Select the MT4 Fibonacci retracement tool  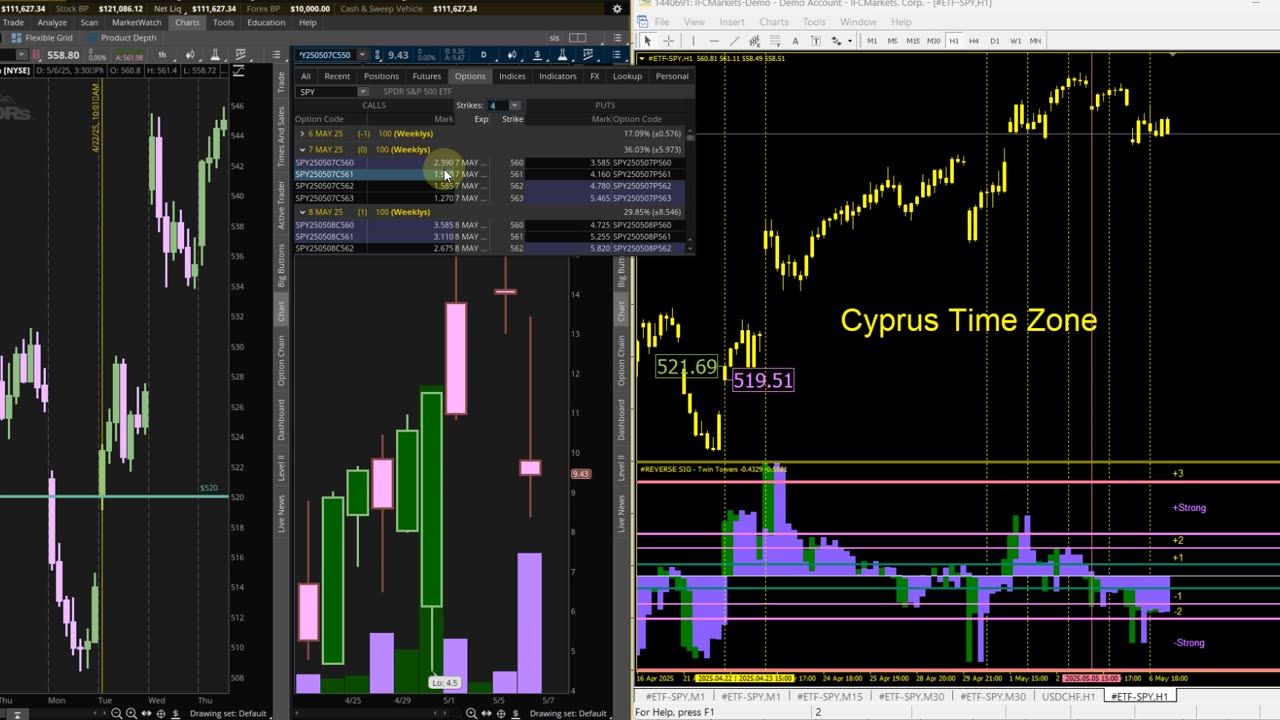(x=775, y=41)
